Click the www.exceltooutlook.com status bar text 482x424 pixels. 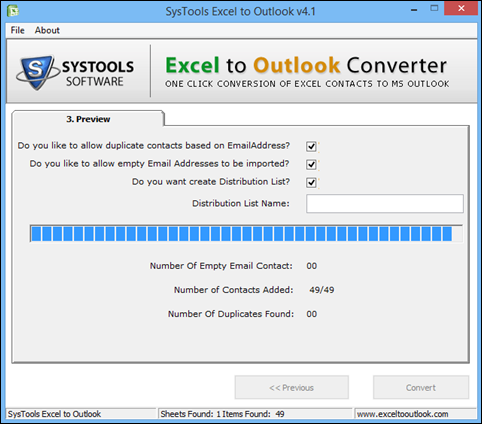[x=402, y=414]
